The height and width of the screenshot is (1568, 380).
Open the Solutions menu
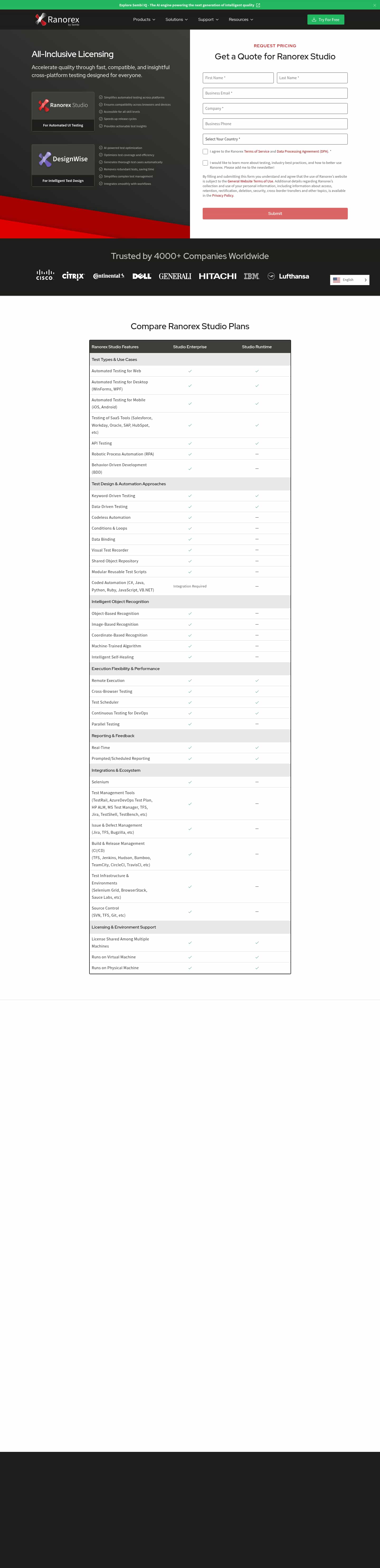176,20
